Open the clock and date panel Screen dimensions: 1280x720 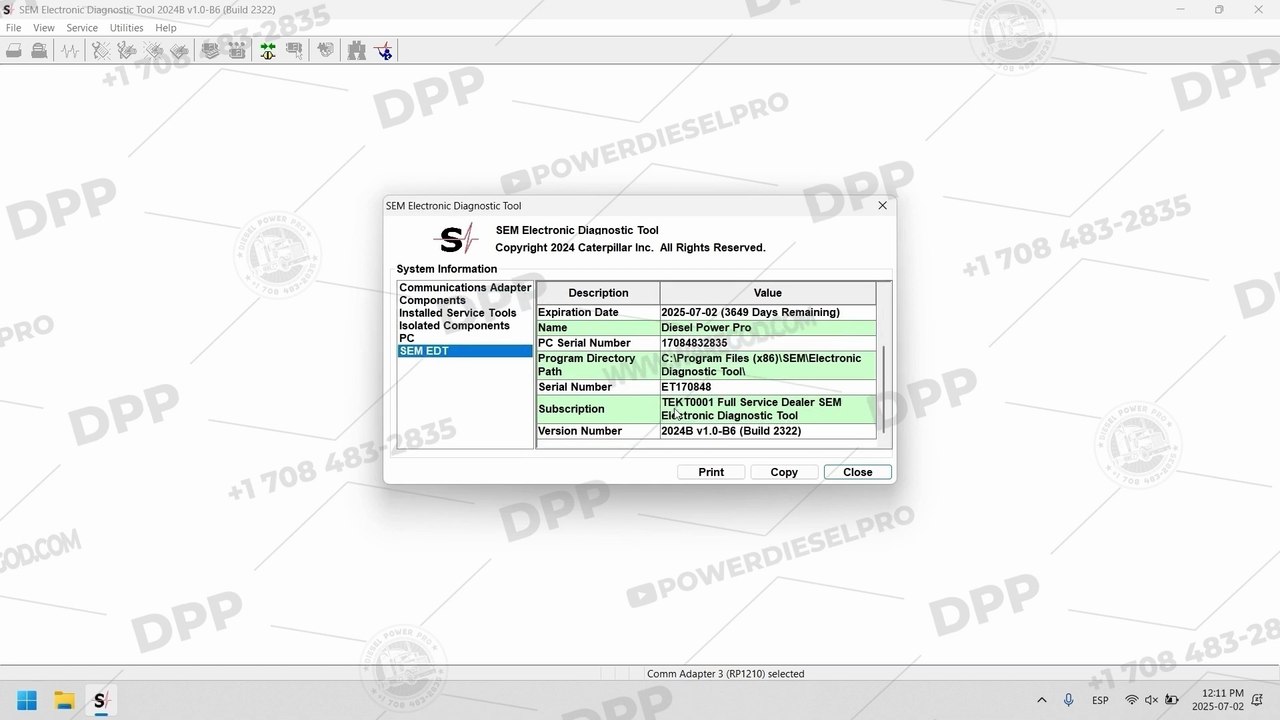pyautogui.click(x=1217, y=700)
